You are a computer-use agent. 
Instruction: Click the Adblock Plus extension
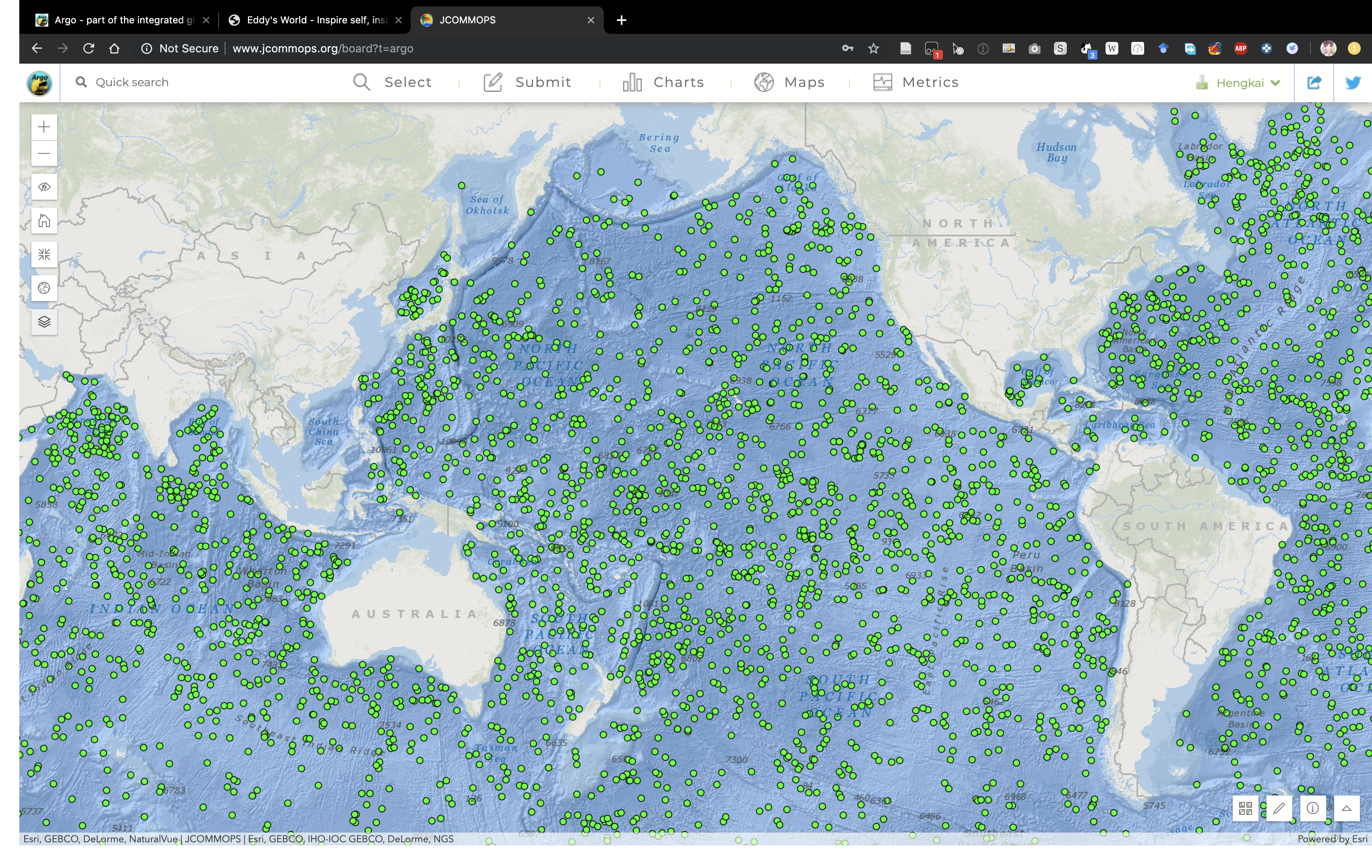(1240, 48)
